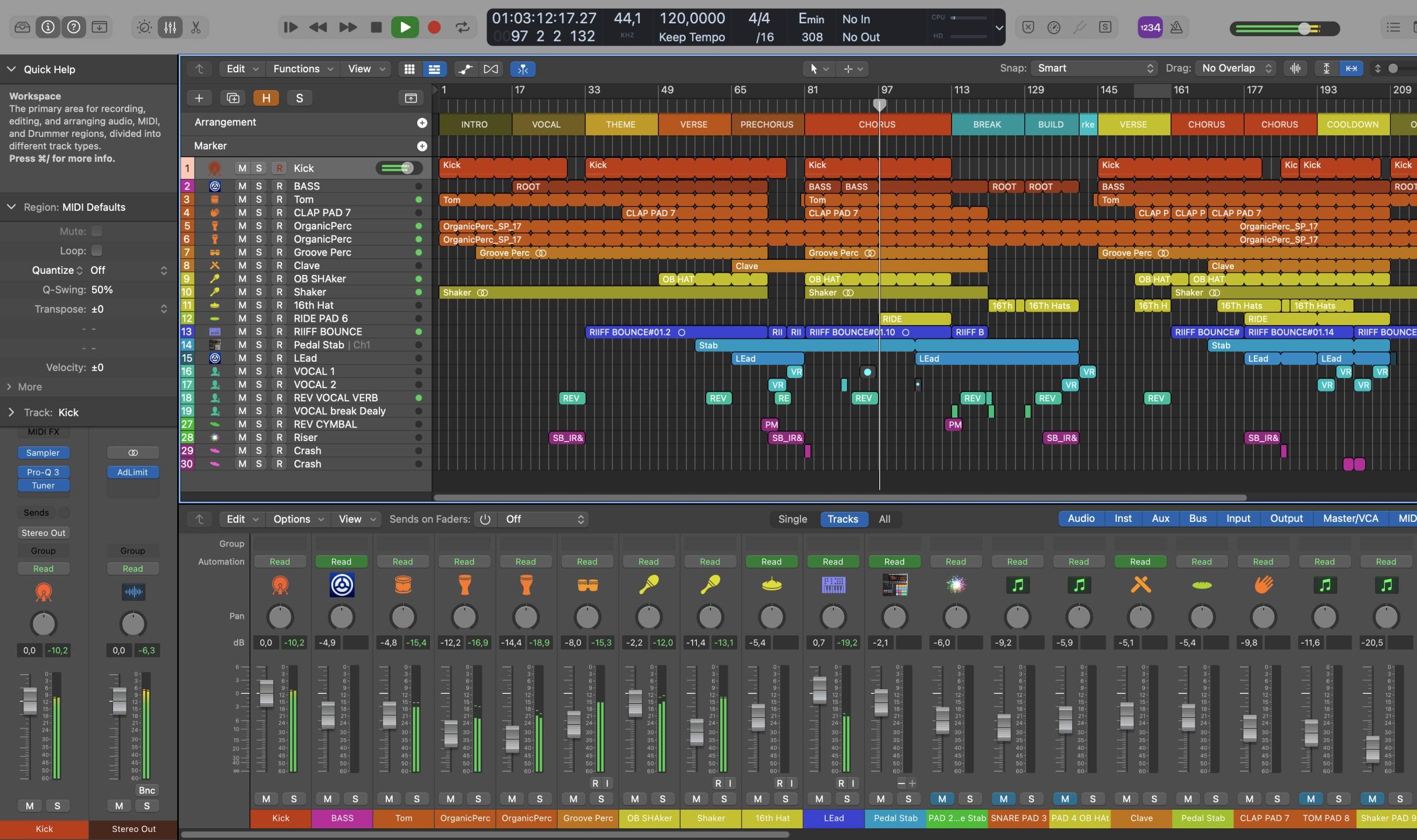The width and height of the screenshot is (1417, 840).
Task: Add a Marker with its plus icon
Action: tap(422, 146)
